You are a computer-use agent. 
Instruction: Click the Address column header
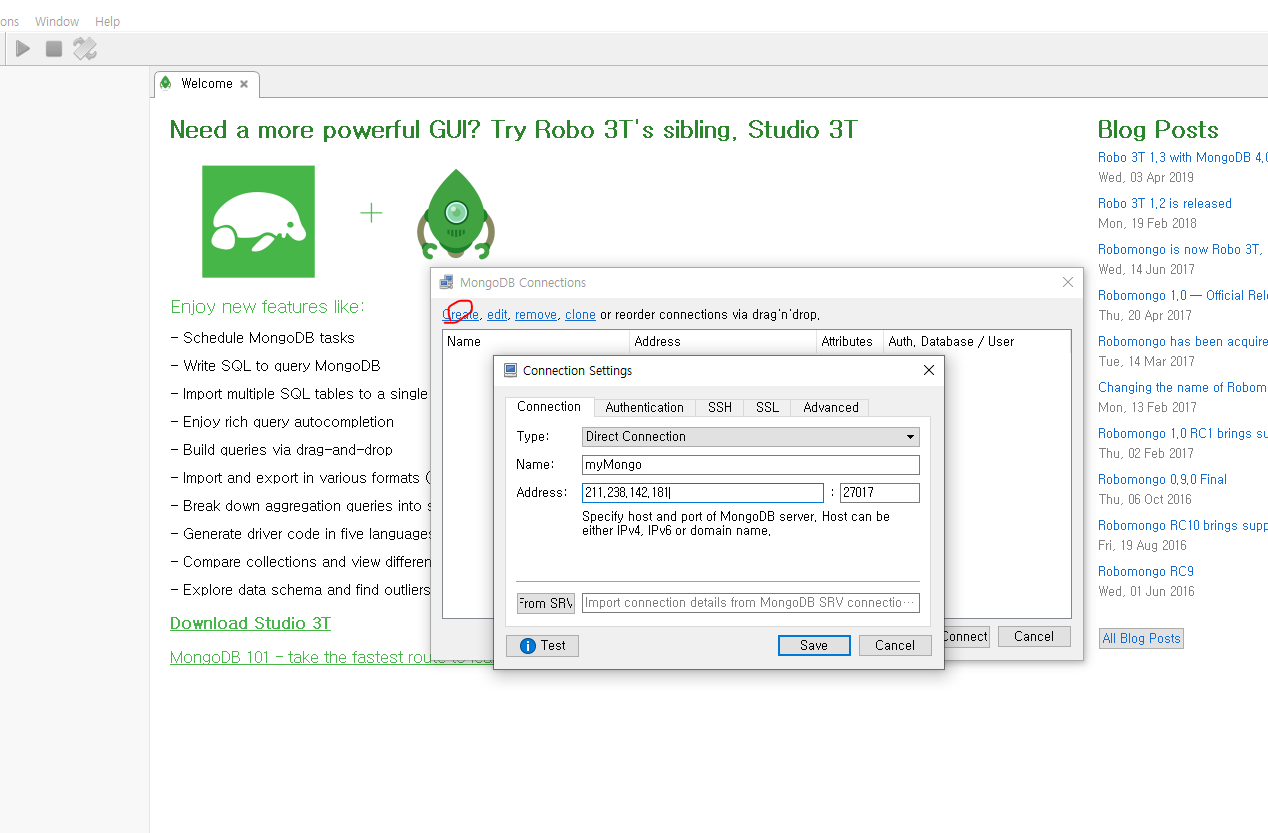pyautogui.click(x=723, y=341)
